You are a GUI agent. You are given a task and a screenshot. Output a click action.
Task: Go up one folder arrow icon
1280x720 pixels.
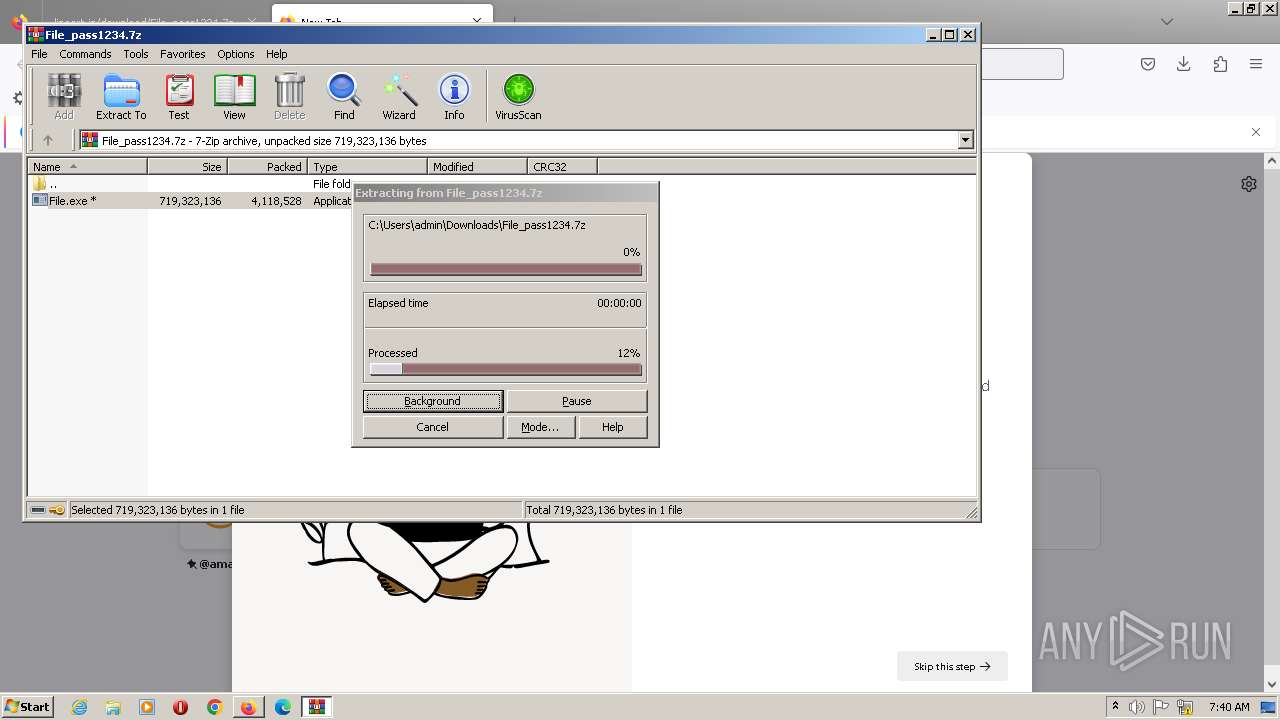(x=47, y=141)
